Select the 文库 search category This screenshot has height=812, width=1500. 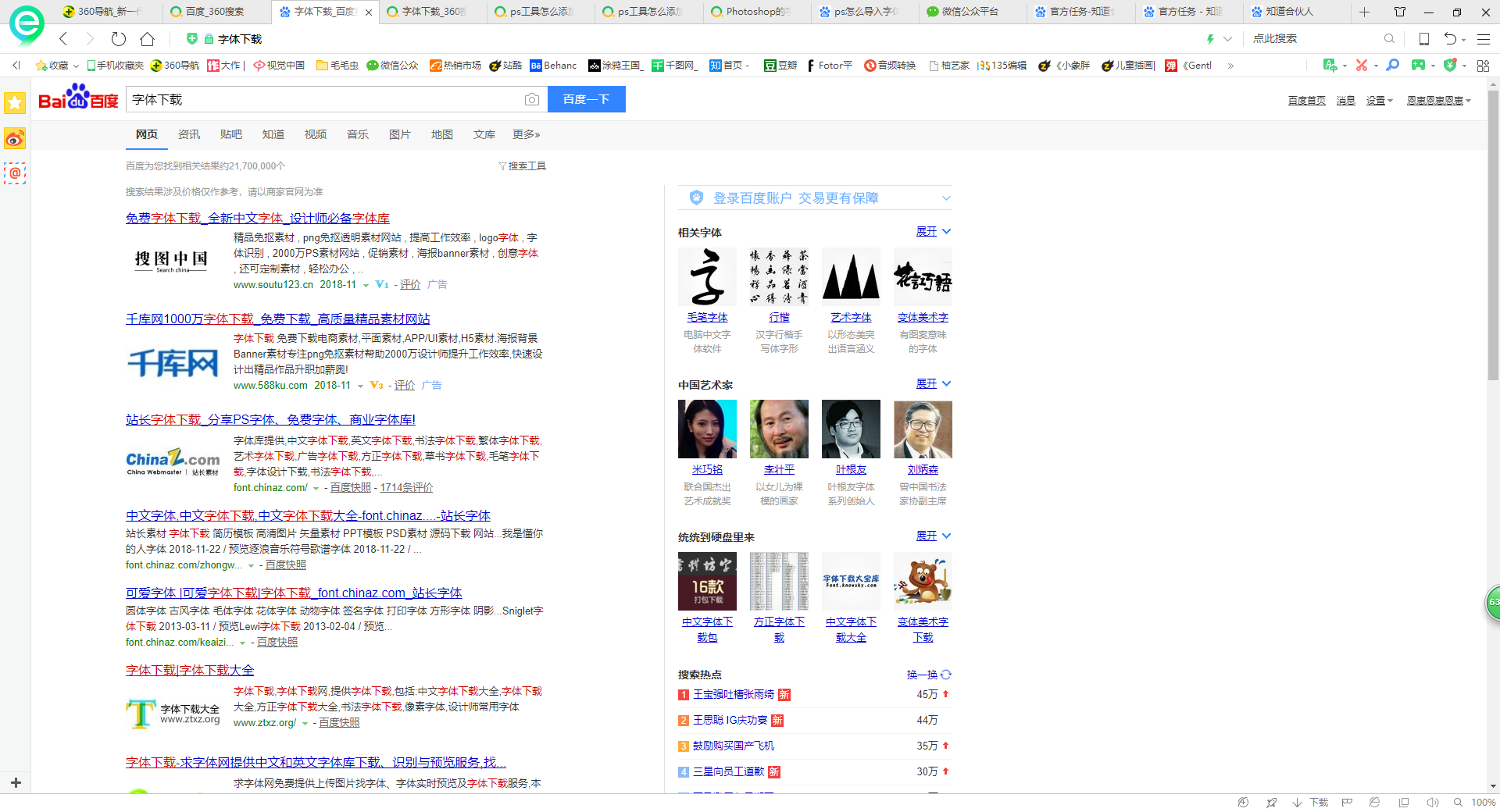click(484, 134)
